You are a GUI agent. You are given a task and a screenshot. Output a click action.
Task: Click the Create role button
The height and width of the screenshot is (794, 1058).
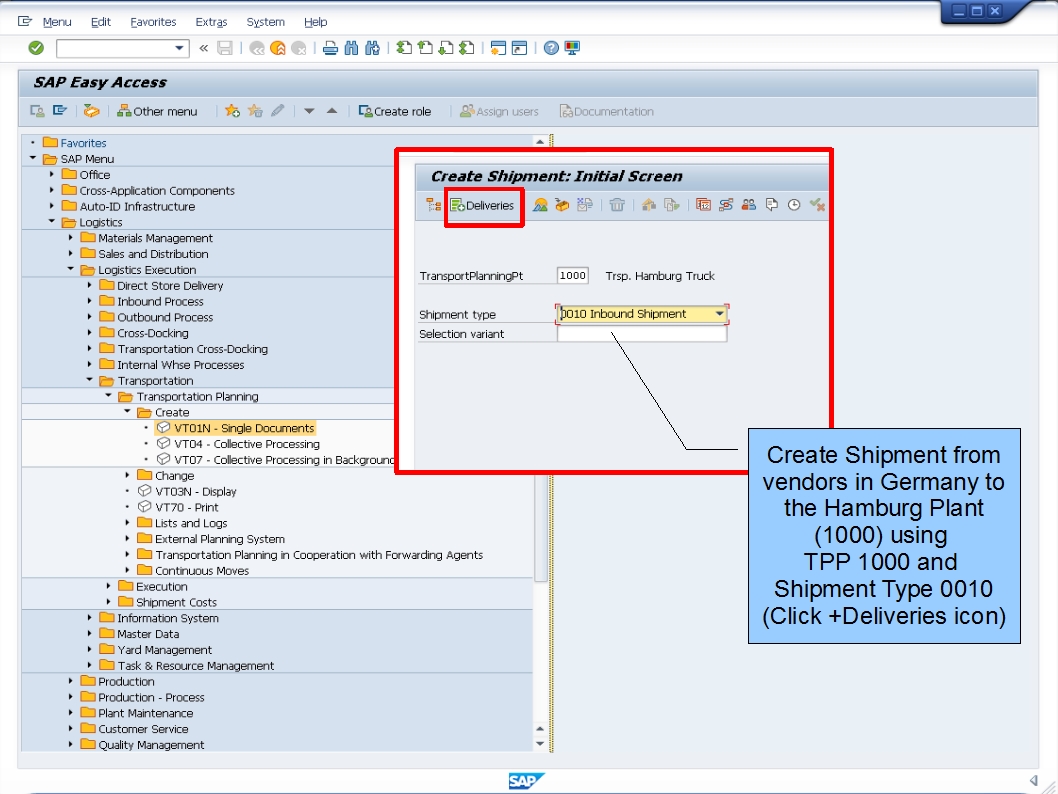click(x=396, y=112)
